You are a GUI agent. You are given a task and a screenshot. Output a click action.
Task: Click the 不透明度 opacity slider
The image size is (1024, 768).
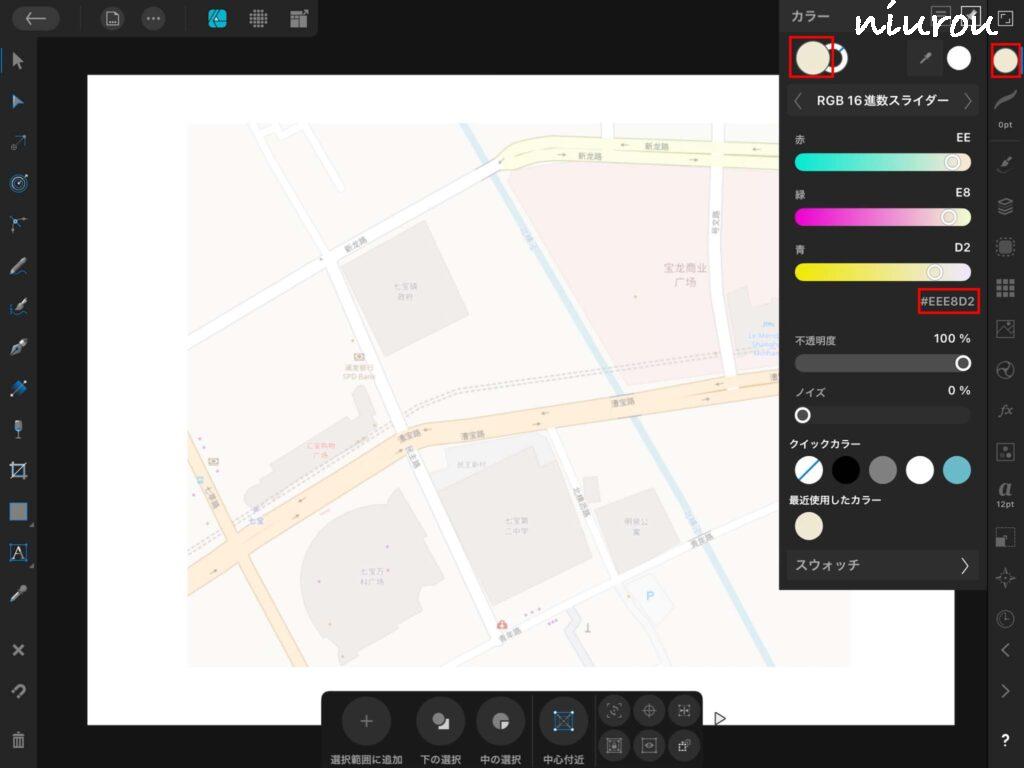click(x=882, y=363)
